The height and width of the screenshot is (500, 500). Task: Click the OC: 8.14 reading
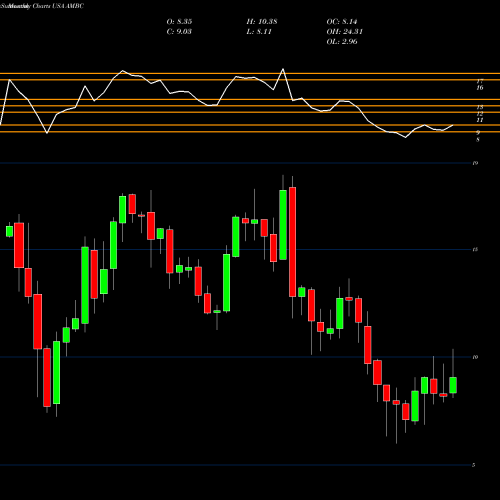342,22
